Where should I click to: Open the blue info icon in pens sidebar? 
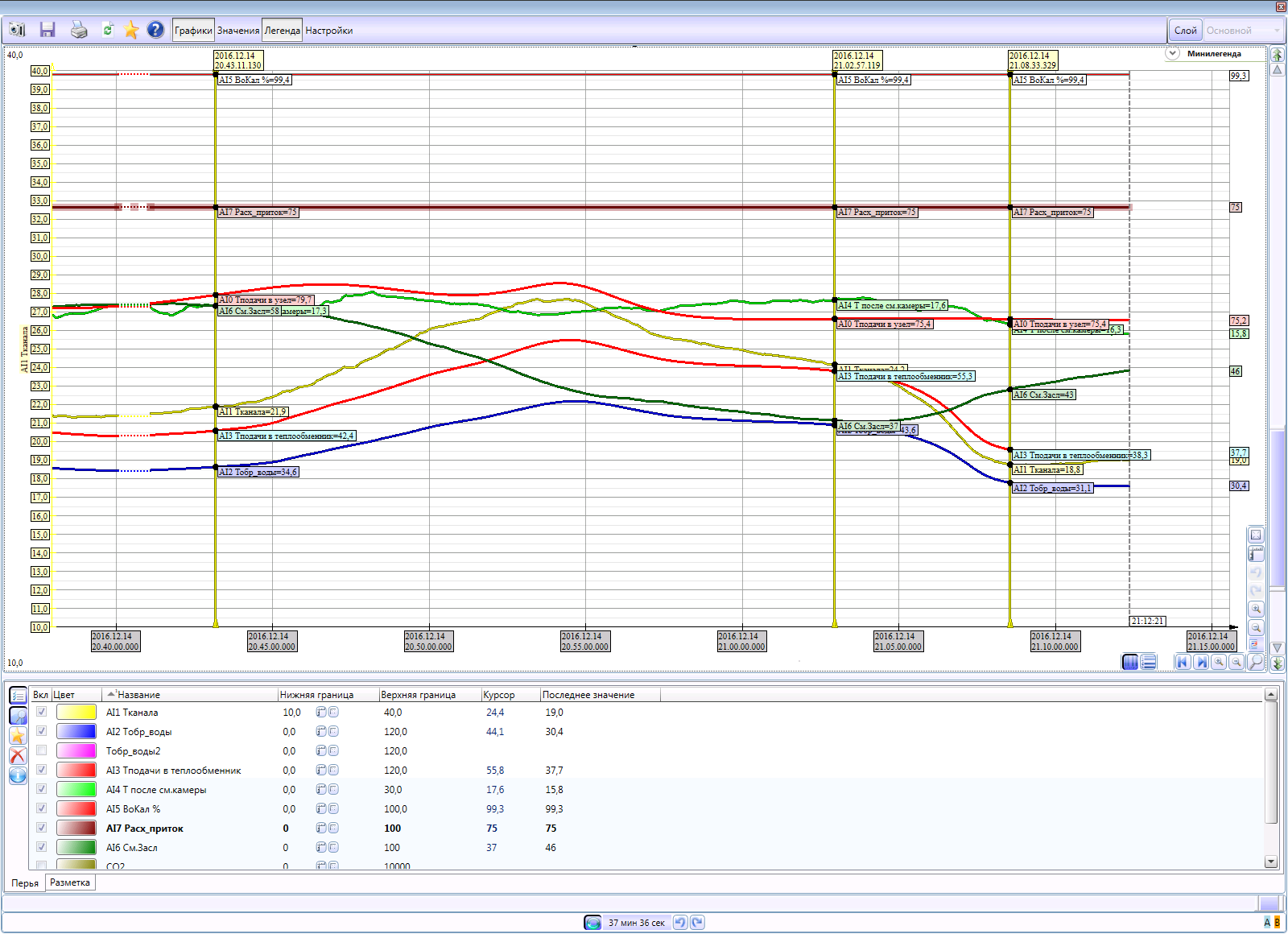point(18,776)
